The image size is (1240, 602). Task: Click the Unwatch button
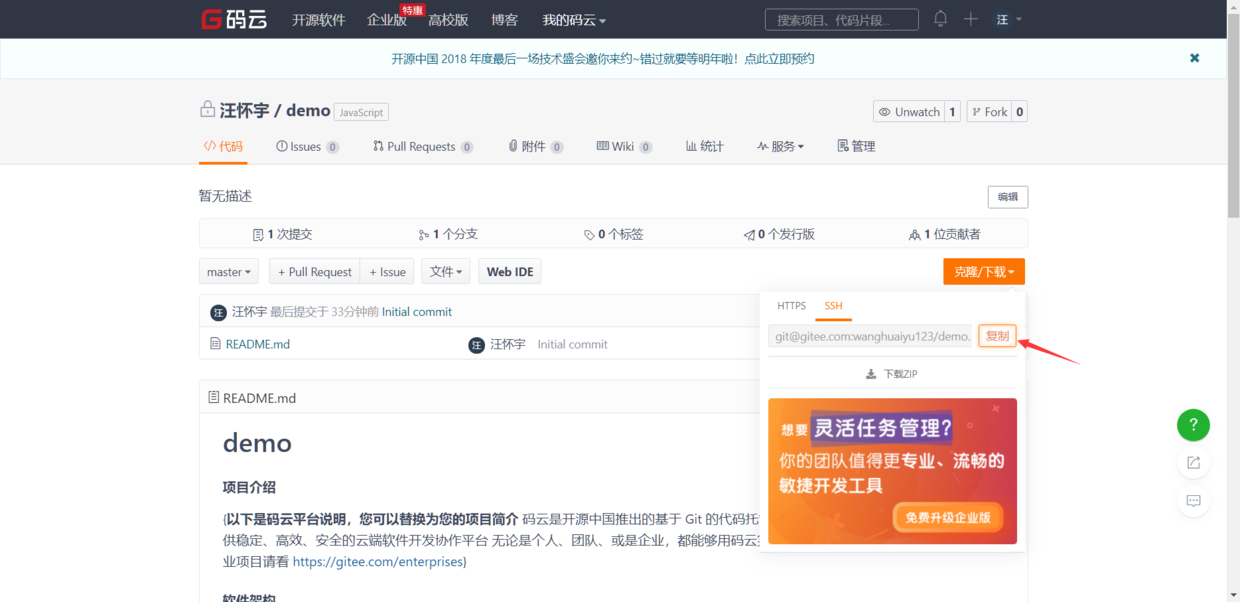point(909,112)
